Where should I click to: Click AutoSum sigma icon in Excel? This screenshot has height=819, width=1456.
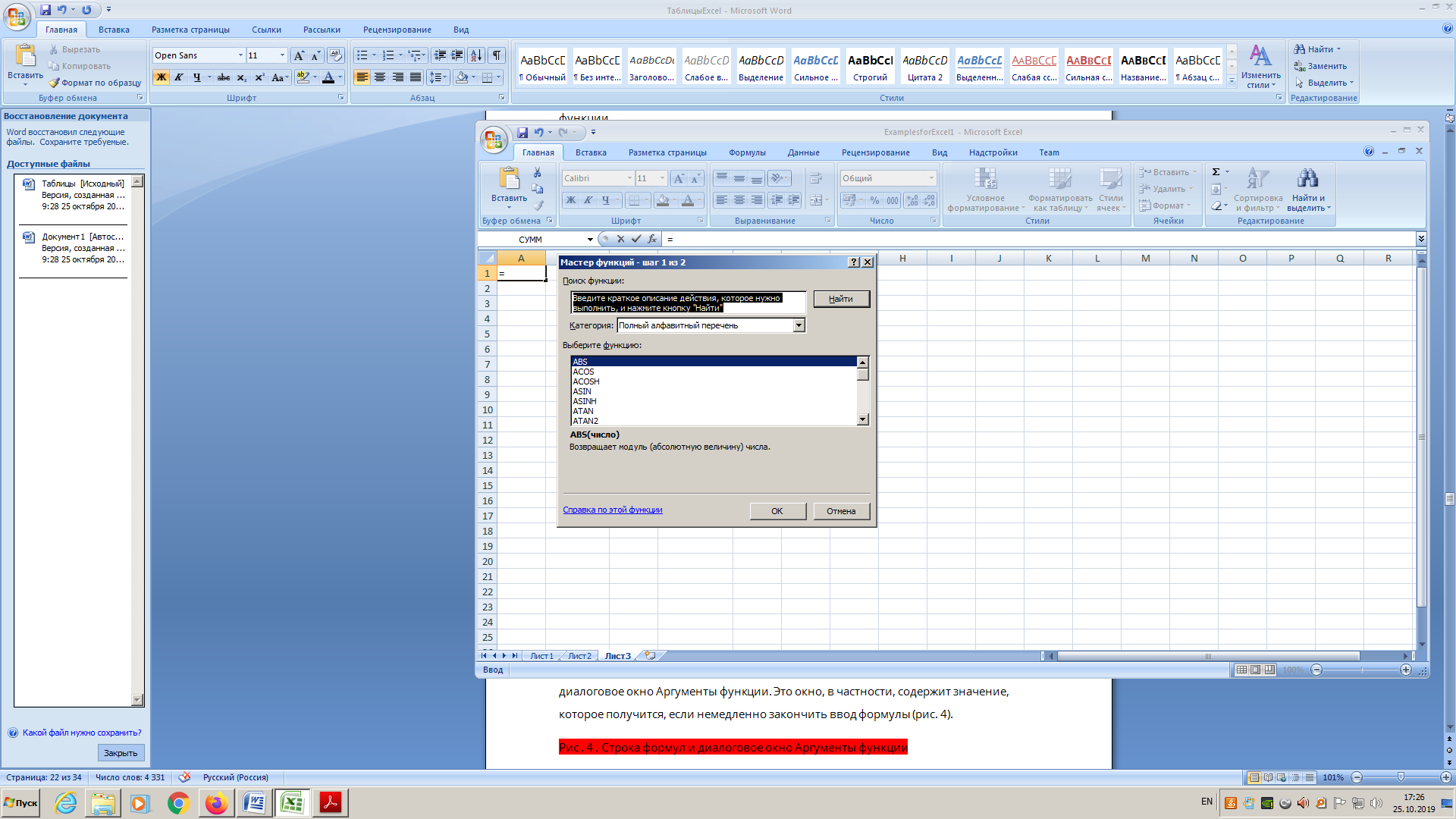coord(1216,172)
